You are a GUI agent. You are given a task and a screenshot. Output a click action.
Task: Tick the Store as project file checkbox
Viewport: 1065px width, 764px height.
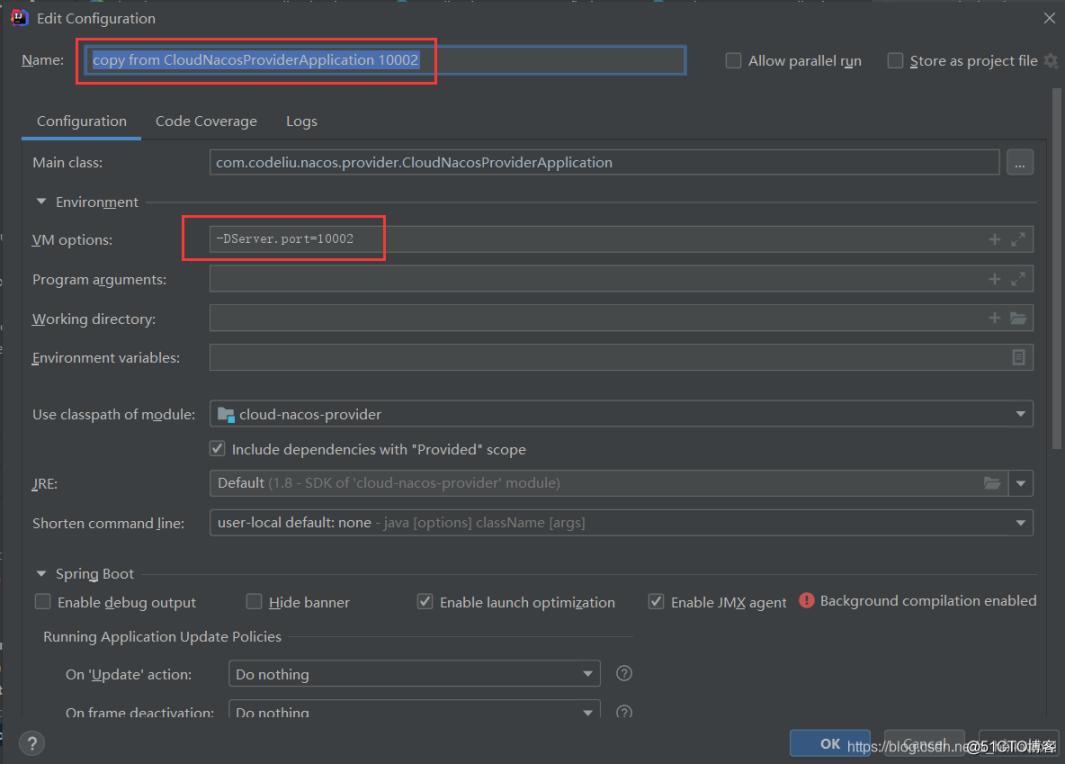click(895, 61)
